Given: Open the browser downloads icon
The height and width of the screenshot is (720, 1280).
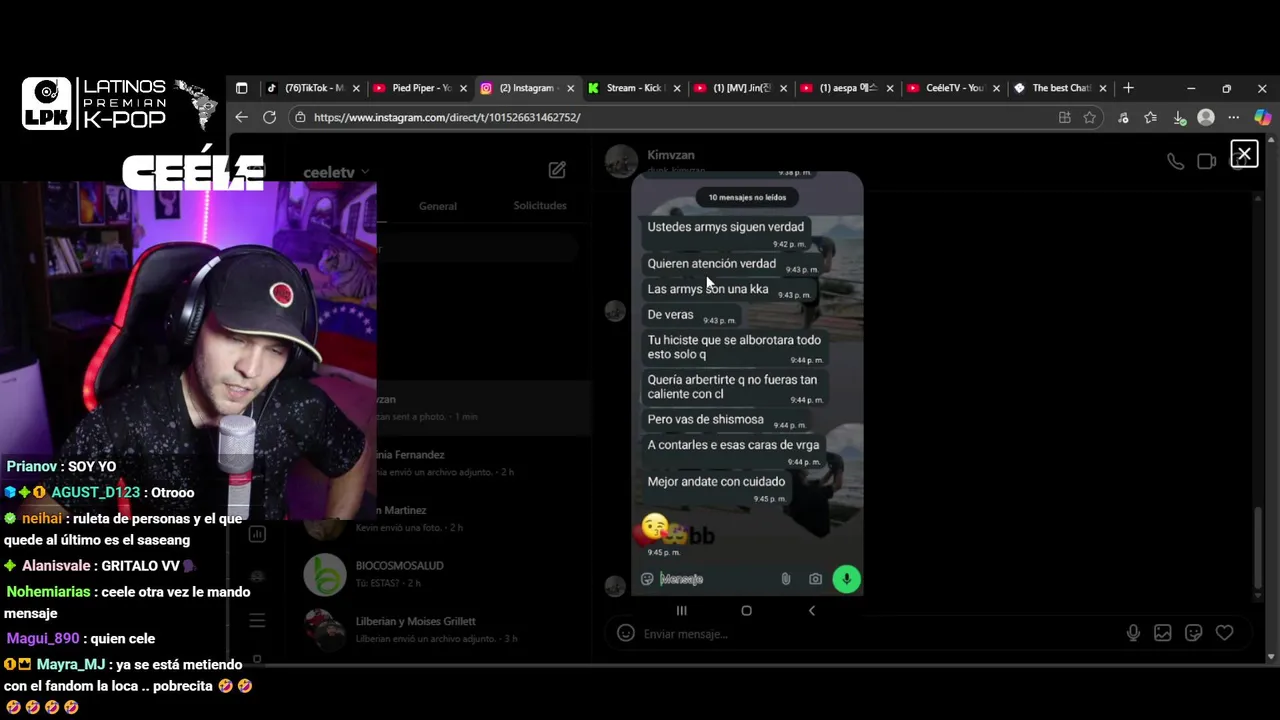Looking at the screenshot, I should tap(1179, 117).
